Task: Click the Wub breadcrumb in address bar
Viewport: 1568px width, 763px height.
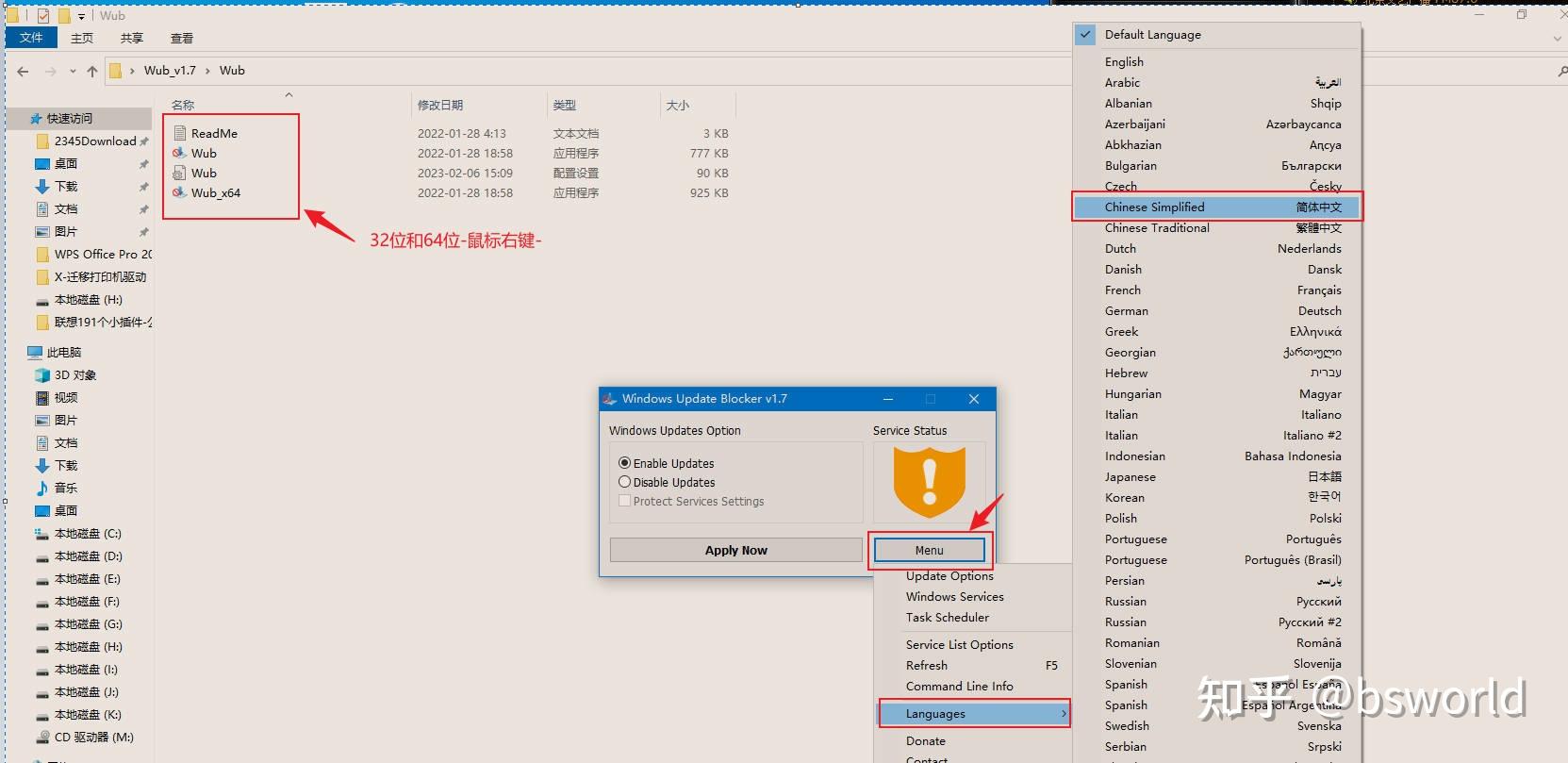Action: (232, 71)
